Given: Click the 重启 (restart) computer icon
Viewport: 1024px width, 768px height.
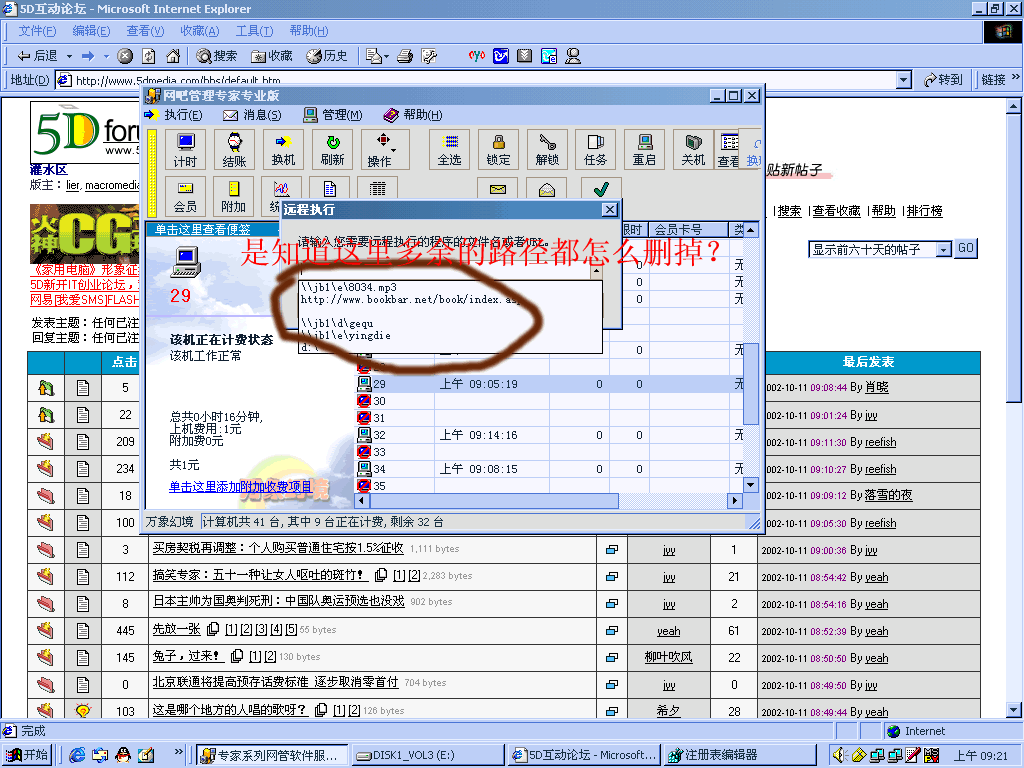Looking at the screenshot, I should coord(644,149).
